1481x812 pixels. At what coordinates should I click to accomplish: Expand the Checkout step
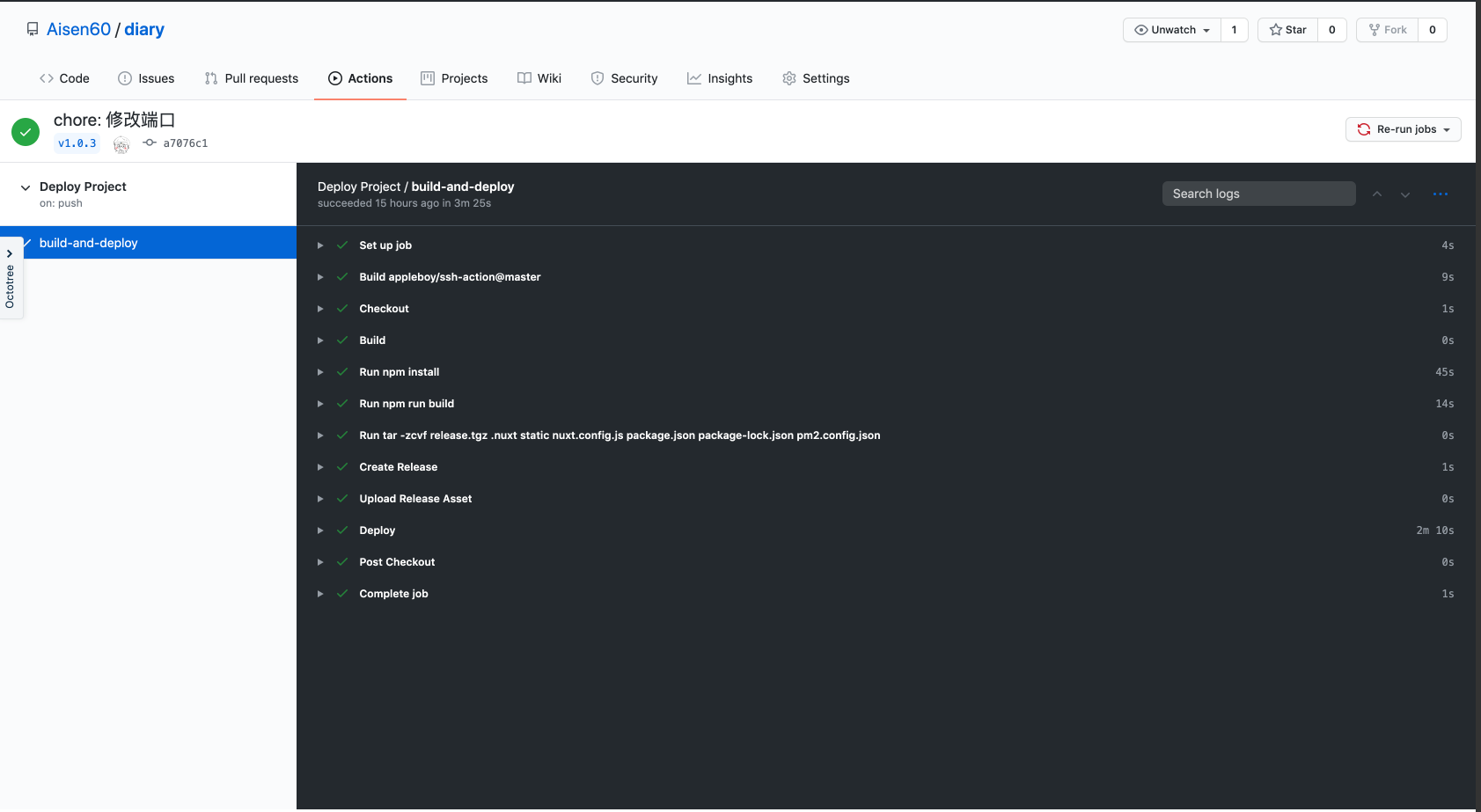pyautogui.click(x=320, y=309)
